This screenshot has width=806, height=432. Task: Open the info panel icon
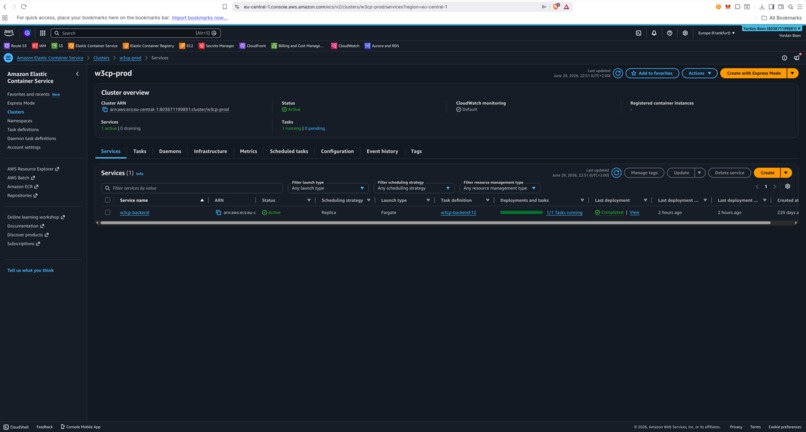[x=784, y=58]
